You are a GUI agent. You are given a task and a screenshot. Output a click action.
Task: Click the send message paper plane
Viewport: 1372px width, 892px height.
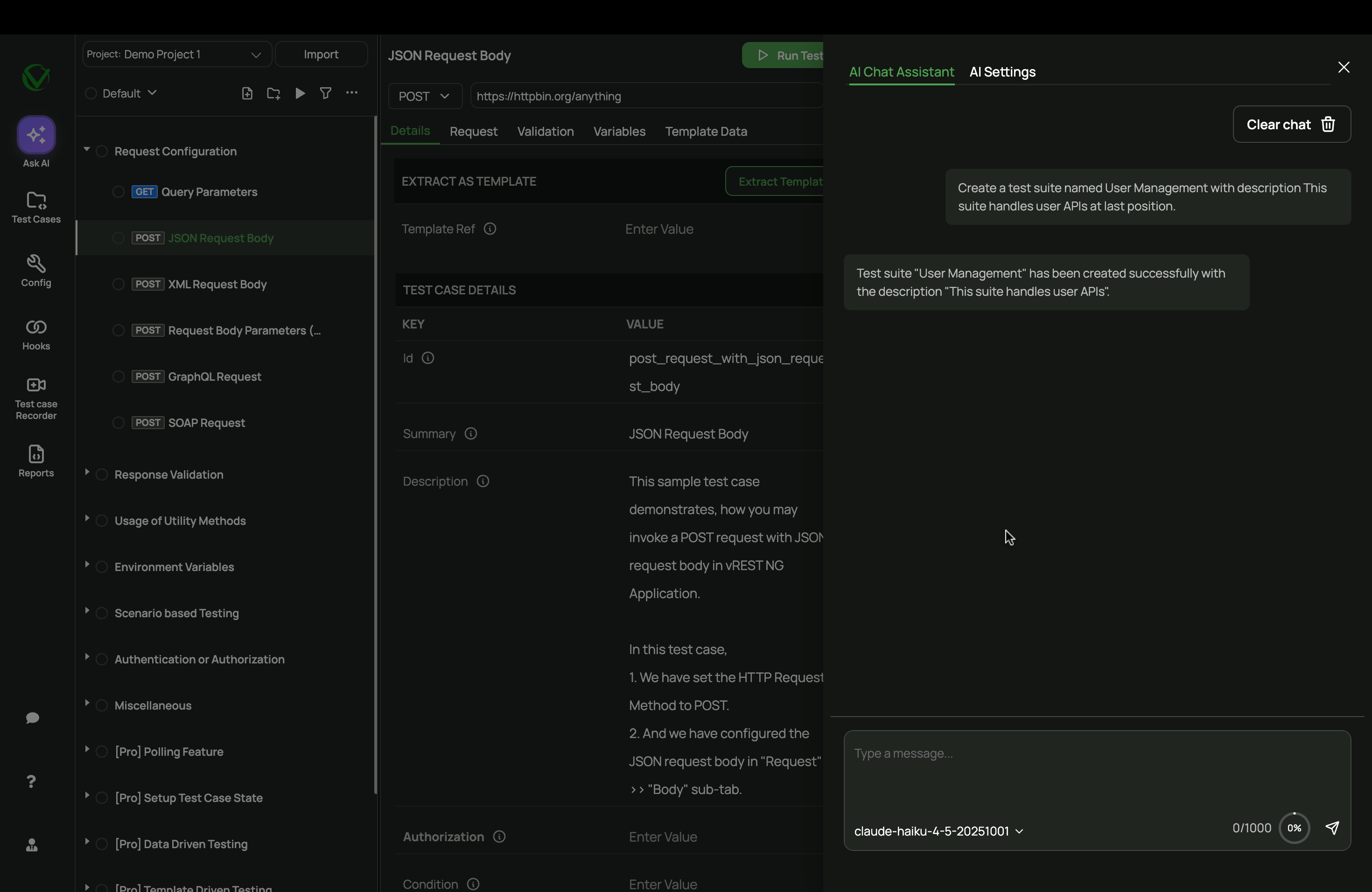click(1332, 828)
